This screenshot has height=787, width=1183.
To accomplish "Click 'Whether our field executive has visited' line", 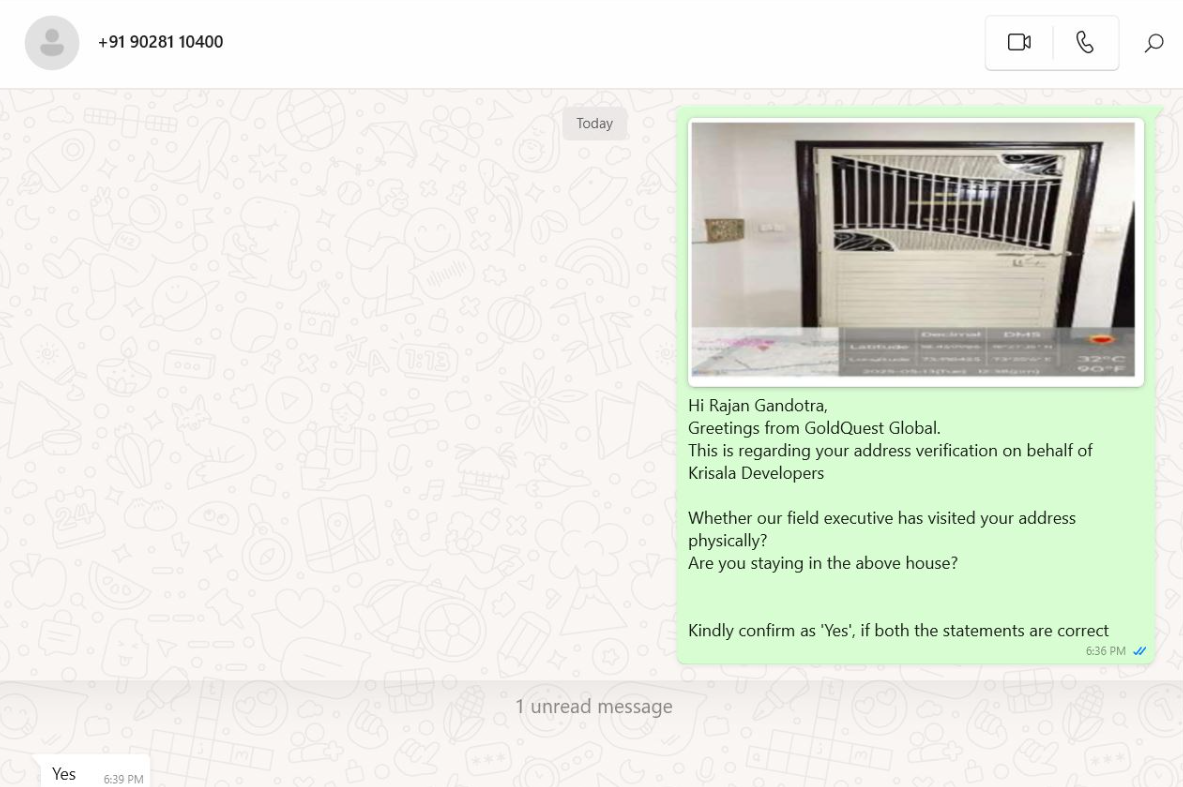I will (881, 518).
